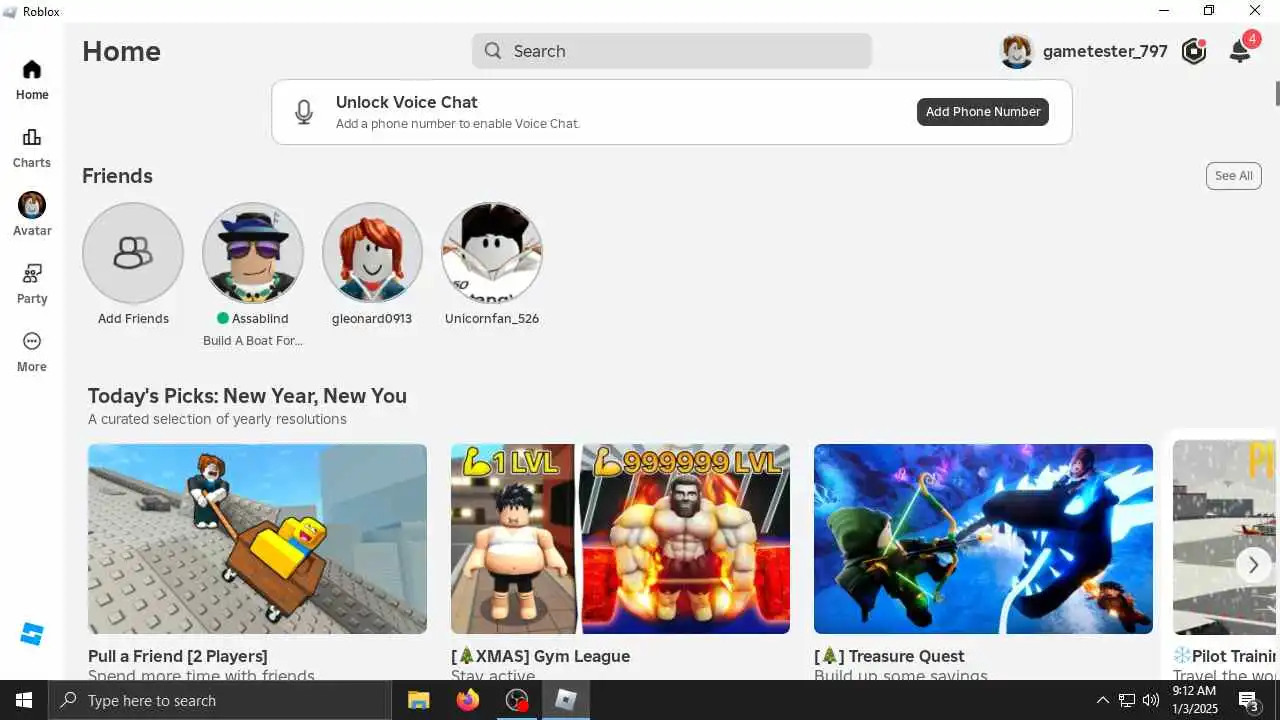Open File Explorer from the taskbar
1280x720 pixels.
point(419,700)
